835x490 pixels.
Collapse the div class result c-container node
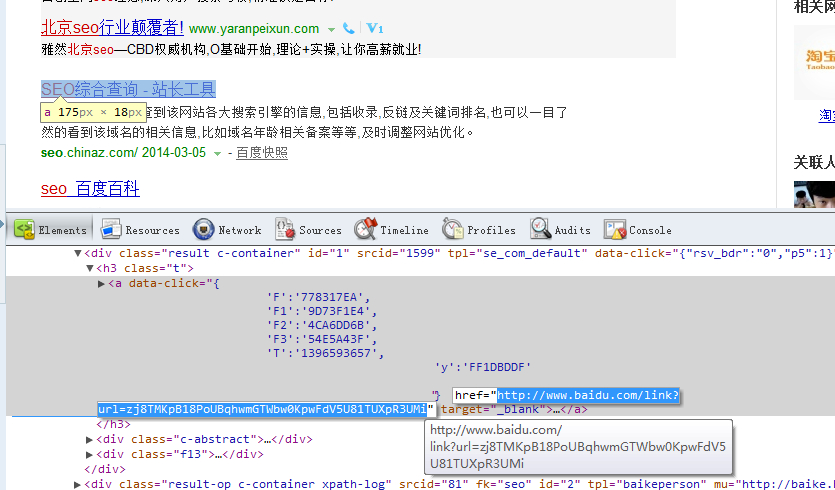click(78, 253)
